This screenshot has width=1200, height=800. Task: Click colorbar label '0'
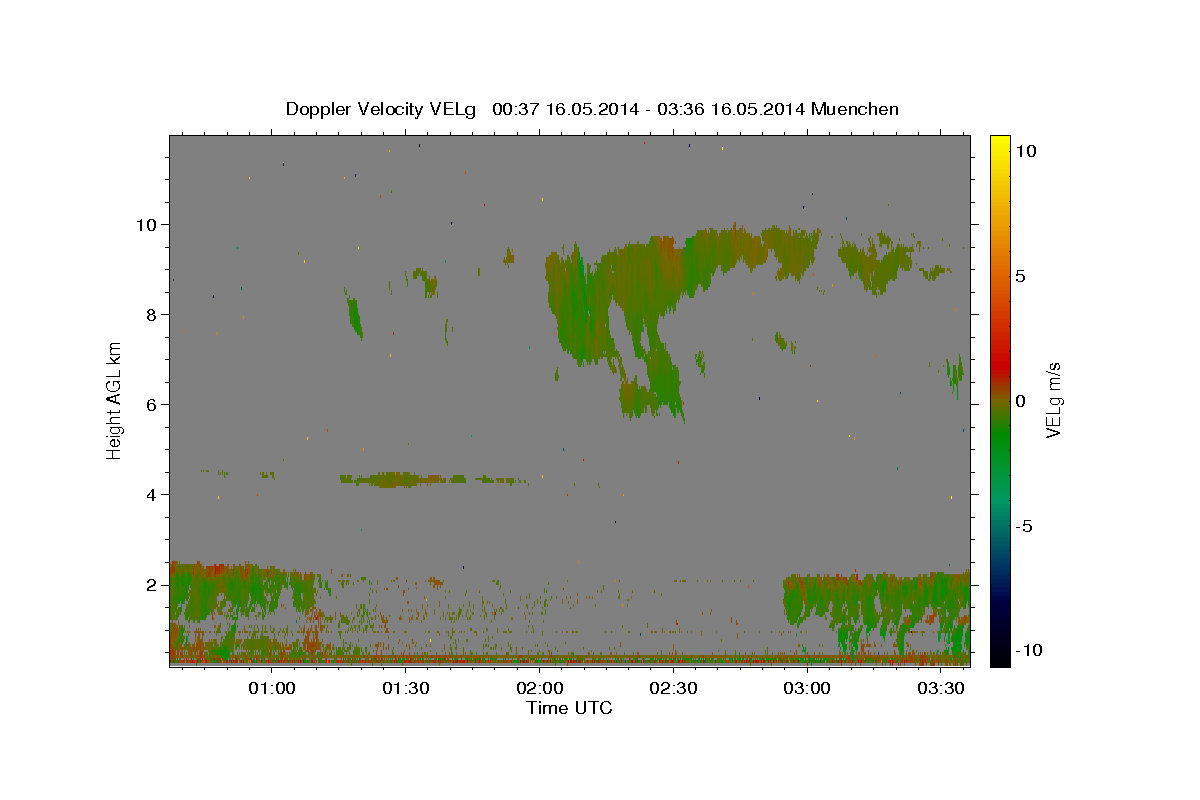[1020, 401]
